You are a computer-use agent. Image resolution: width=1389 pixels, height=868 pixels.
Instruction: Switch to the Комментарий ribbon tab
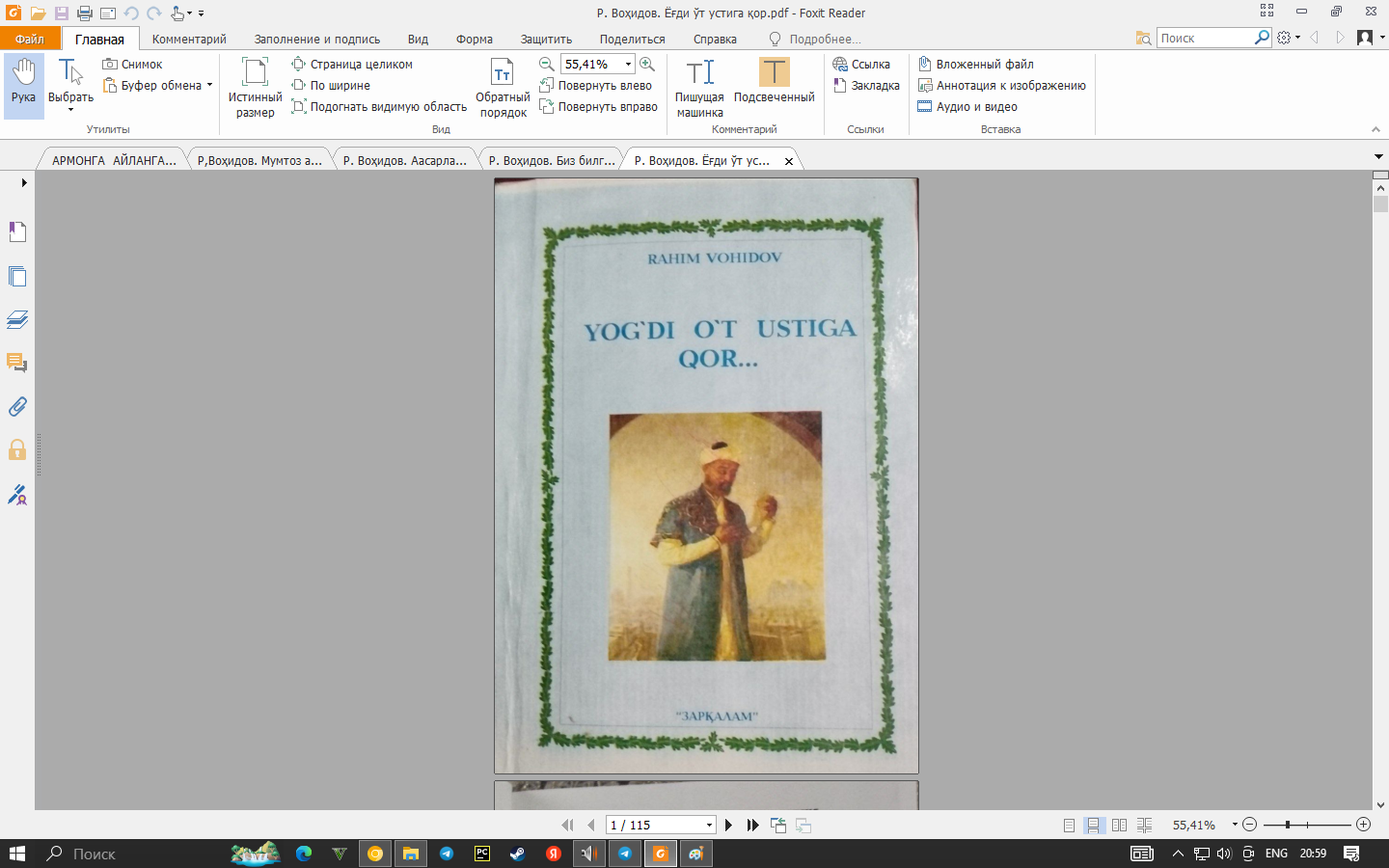189,40
